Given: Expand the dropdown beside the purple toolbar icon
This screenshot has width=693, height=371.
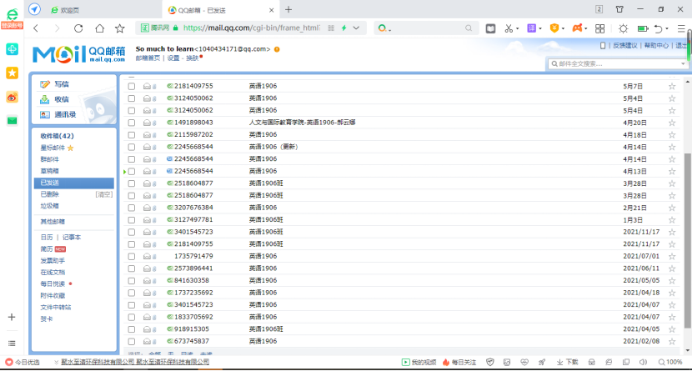Looking at the screenshot, I should point(540,29).
